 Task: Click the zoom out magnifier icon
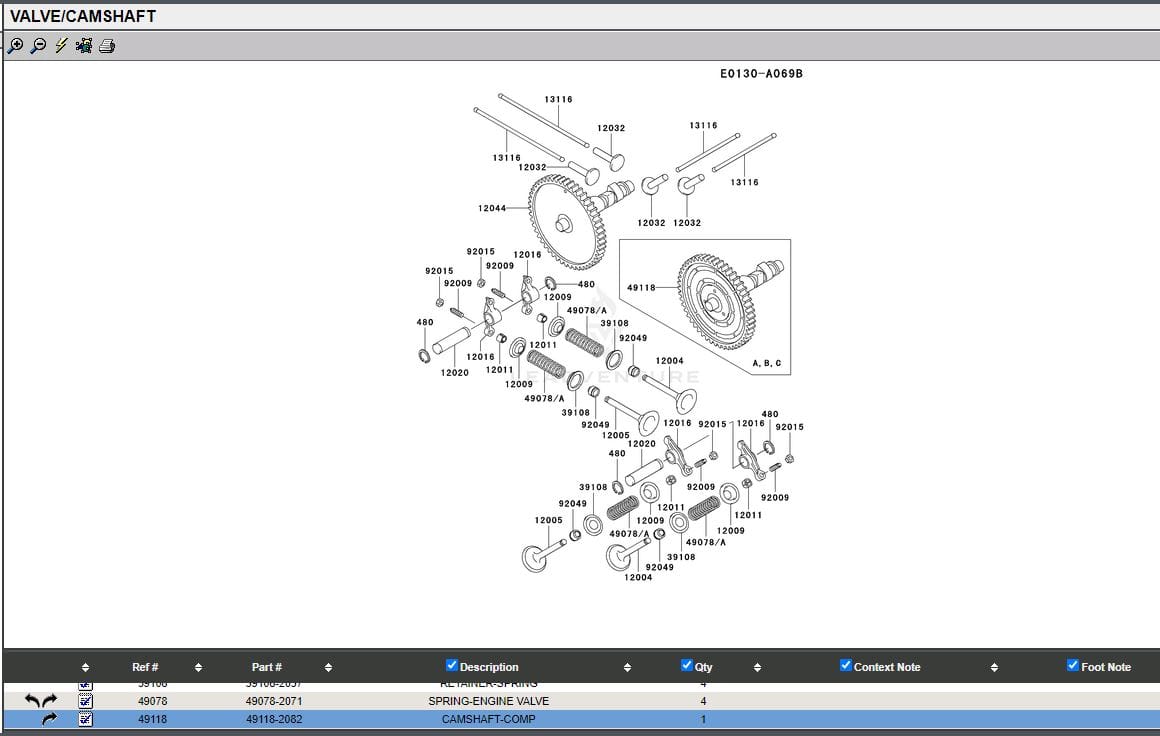[x=38, y=46]
